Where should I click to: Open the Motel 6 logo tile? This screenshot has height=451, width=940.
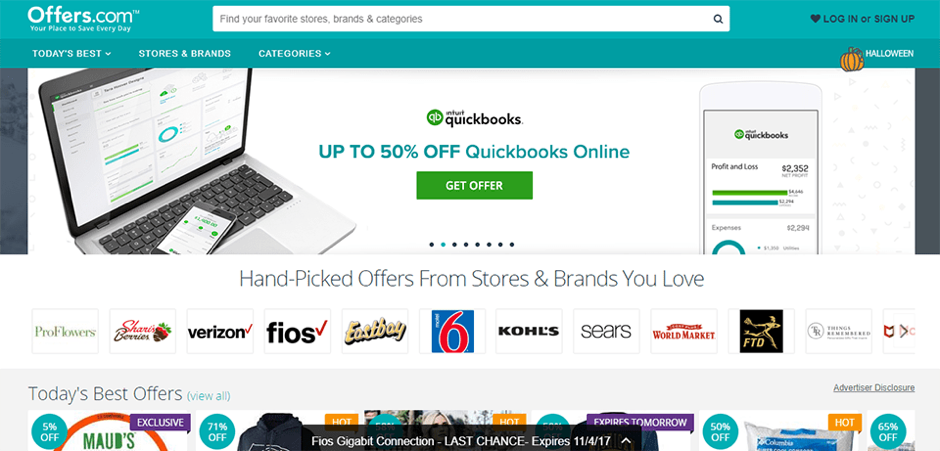[452, 331]
